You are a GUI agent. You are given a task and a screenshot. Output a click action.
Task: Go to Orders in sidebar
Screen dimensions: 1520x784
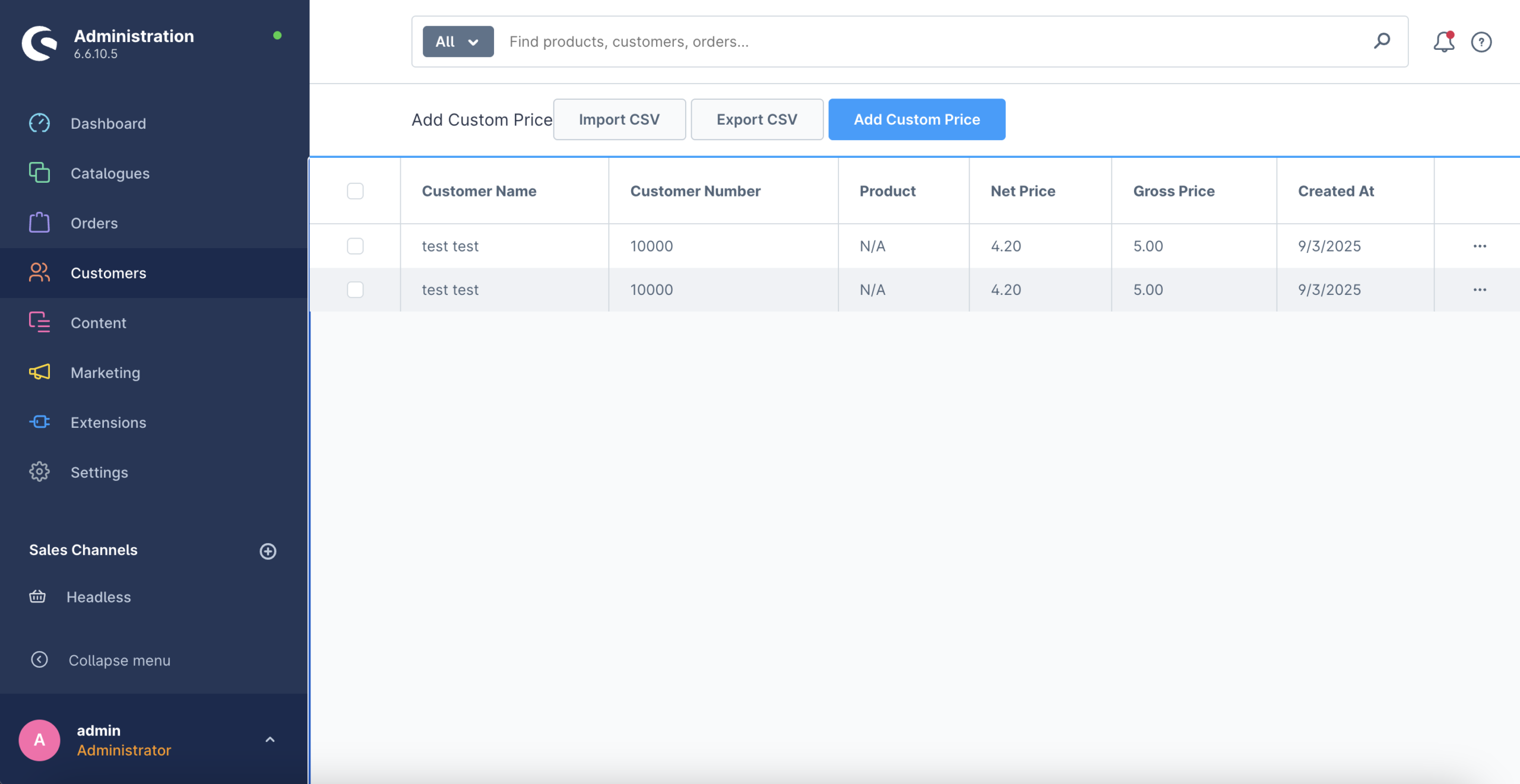(94, 223)
